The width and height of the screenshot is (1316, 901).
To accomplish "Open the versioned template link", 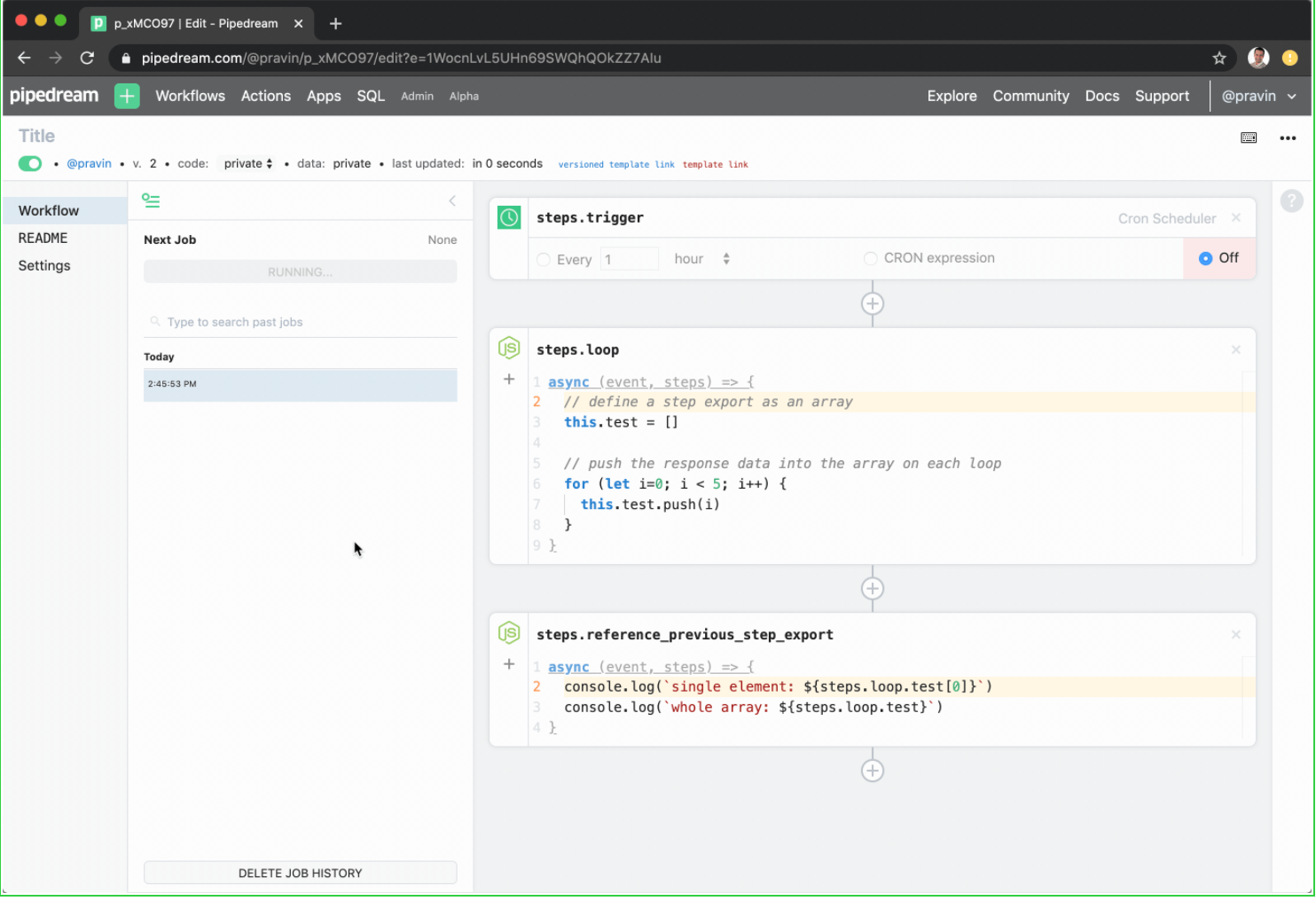I will [615, 164].
